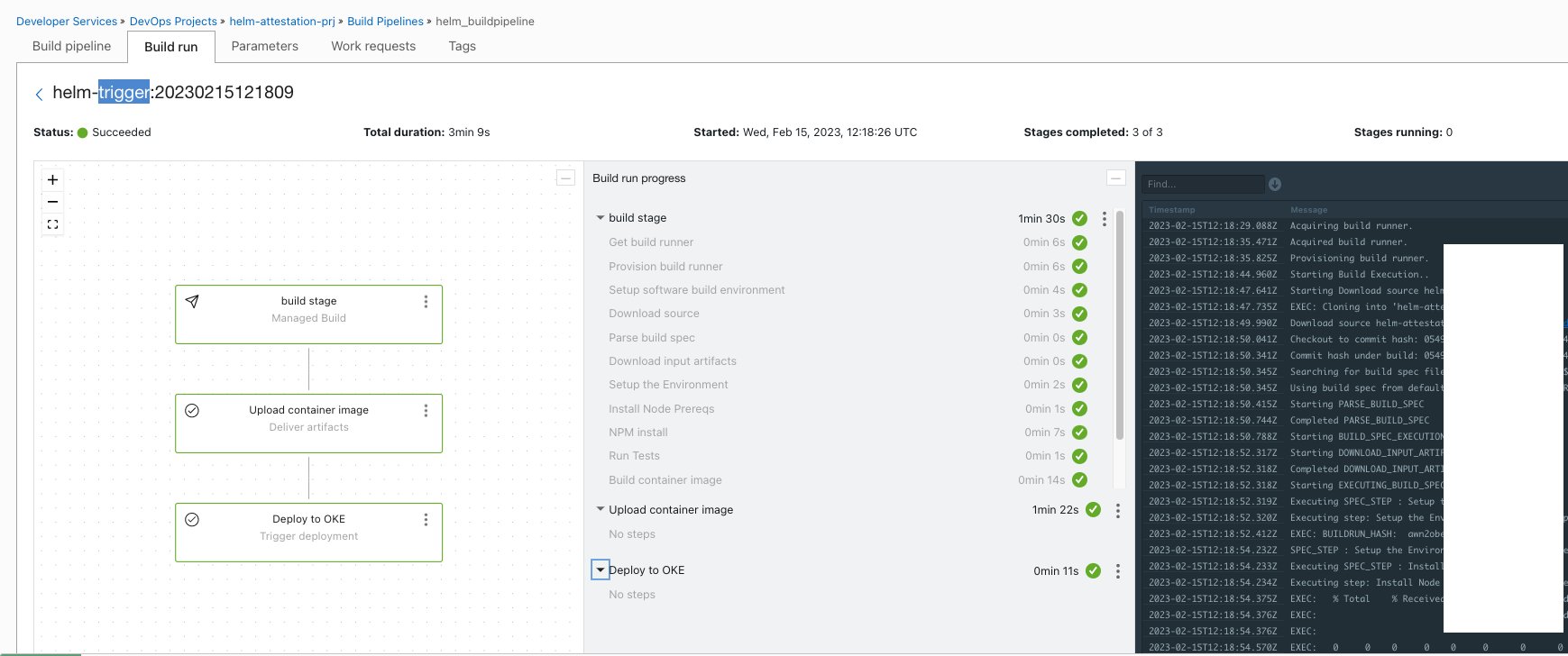Image resolution: width=1568 pixels, height=656 pixels.
Task: Open Upload container image node's three-dot menu
Action: click(426, 411)
